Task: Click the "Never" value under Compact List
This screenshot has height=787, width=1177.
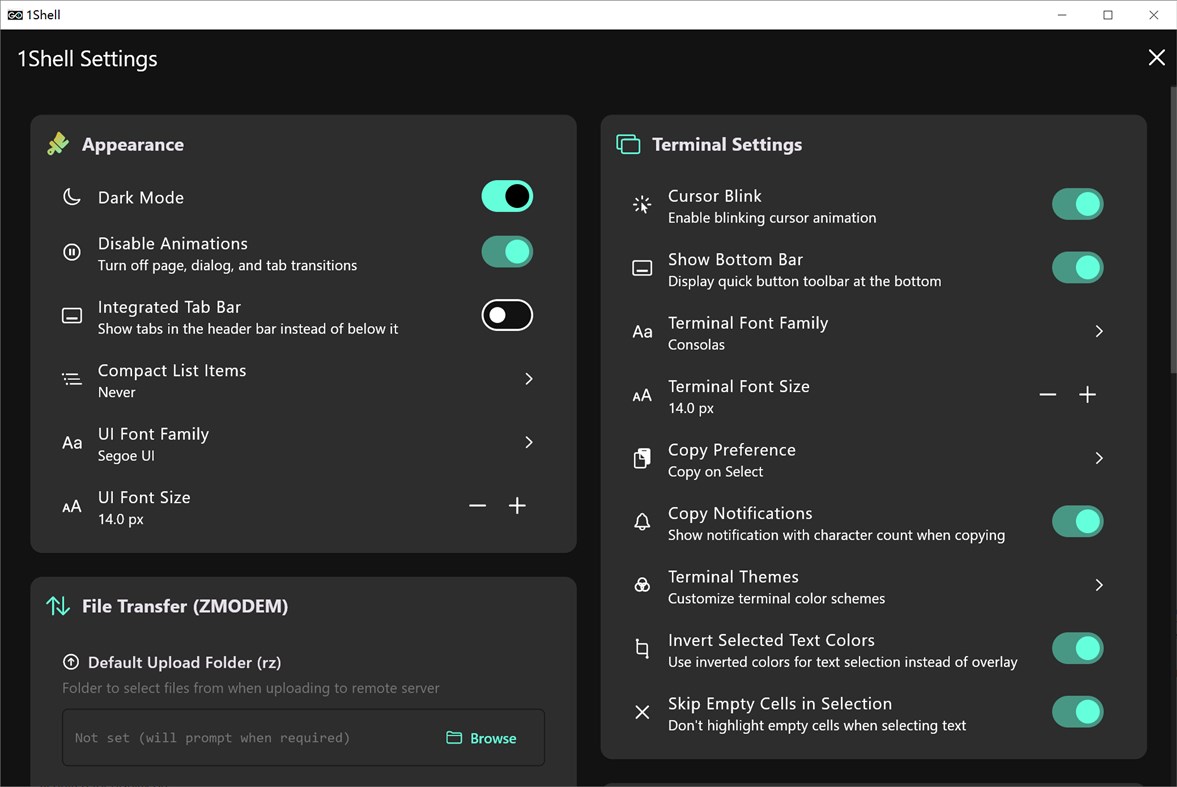Action: click(x=116, y=392)
